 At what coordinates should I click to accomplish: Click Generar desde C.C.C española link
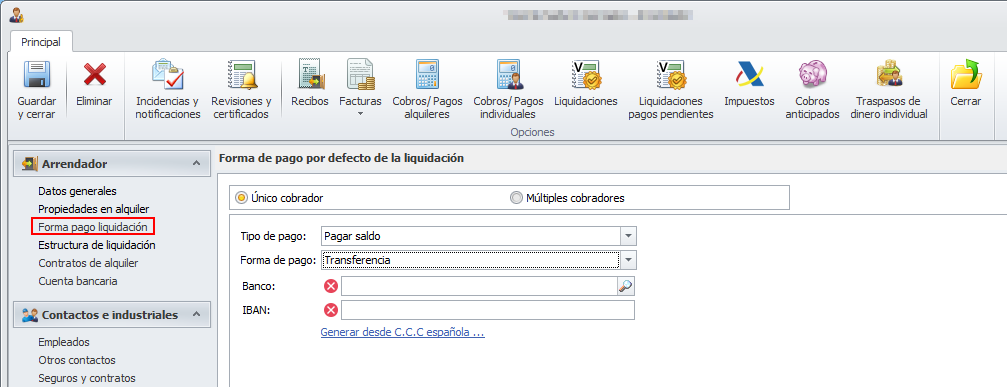point(402,333)
